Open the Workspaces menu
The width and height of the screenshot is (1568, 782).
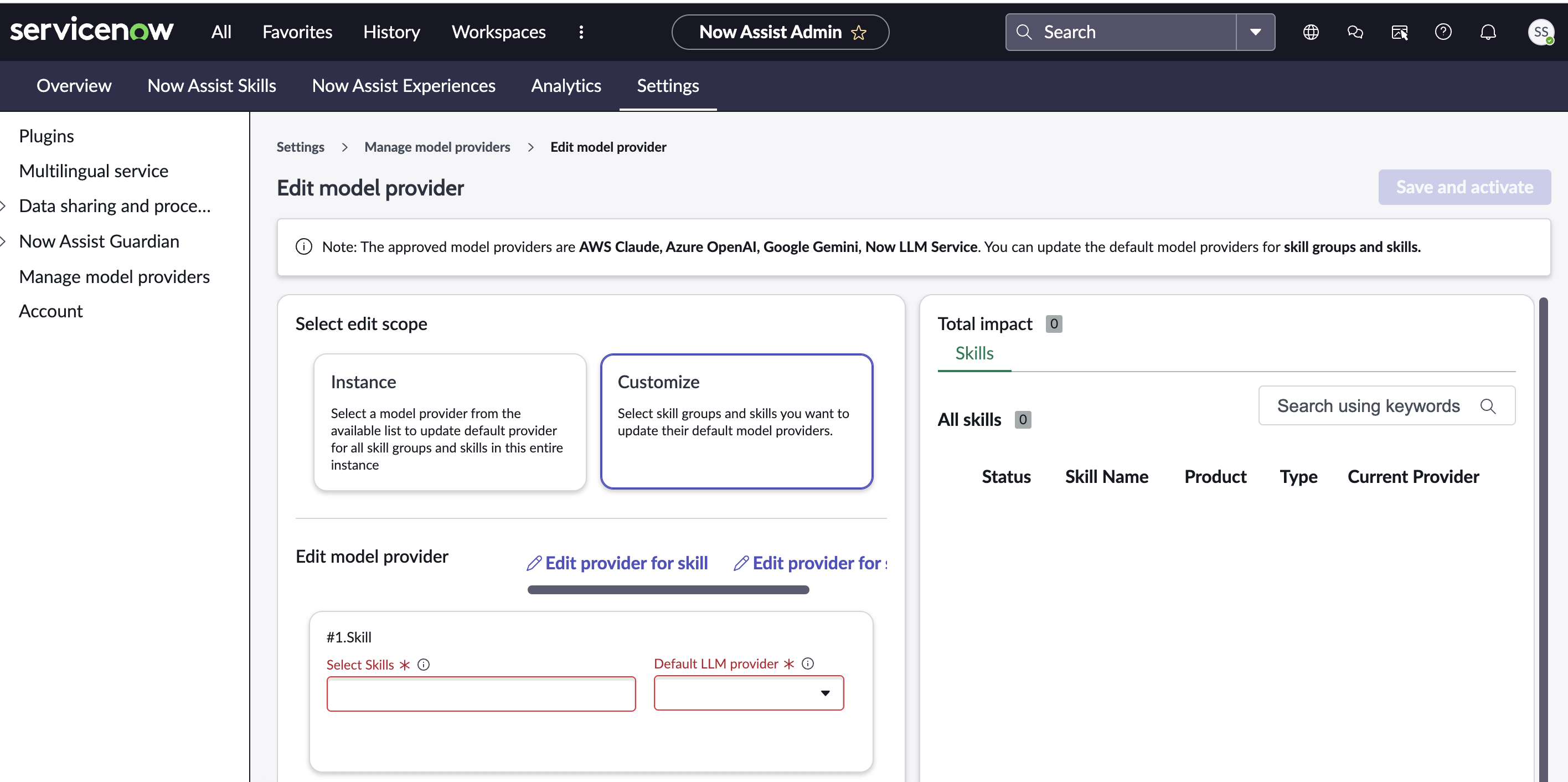498,32
